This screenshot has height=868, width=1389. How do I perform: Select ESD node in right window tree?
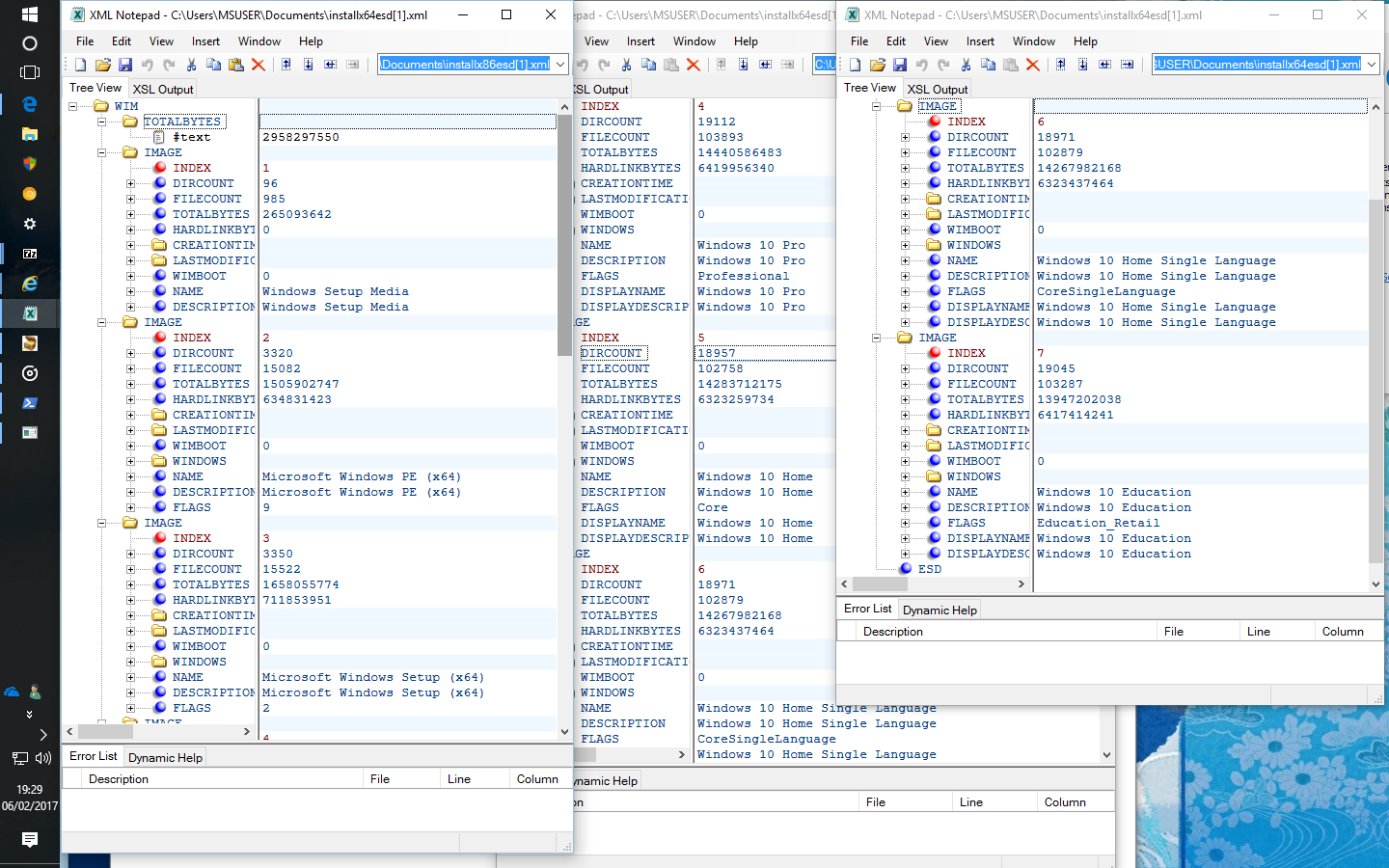tap(930, 569)
